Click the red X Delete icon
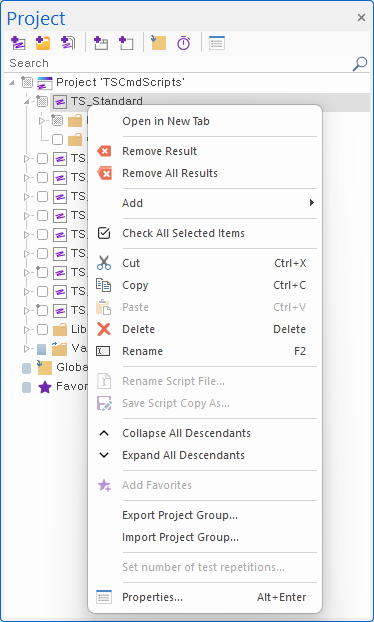 (x=104, y=329)
